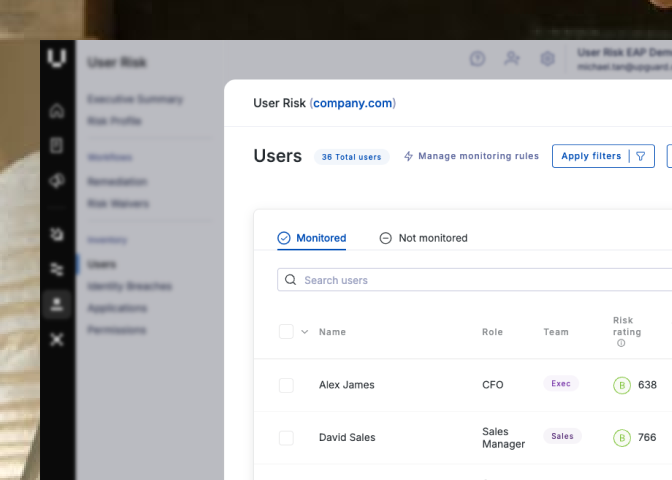Viewport: 672px width, 480px height.
Task: Open Manage monitoring rules
Action: 471,156
